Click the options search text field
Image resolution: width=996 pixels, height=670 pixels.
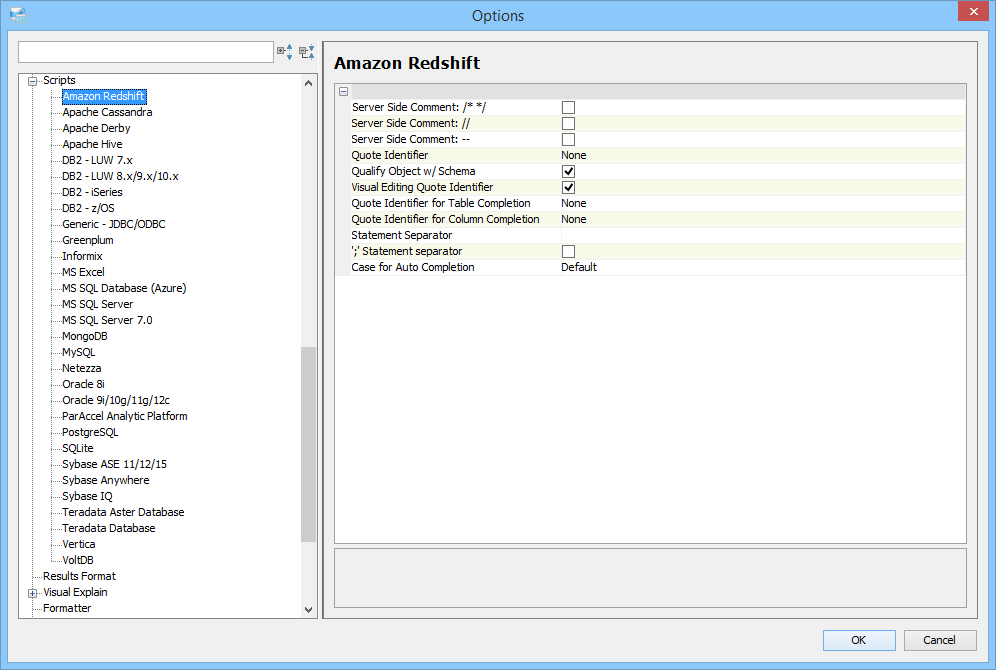point(145,52)
